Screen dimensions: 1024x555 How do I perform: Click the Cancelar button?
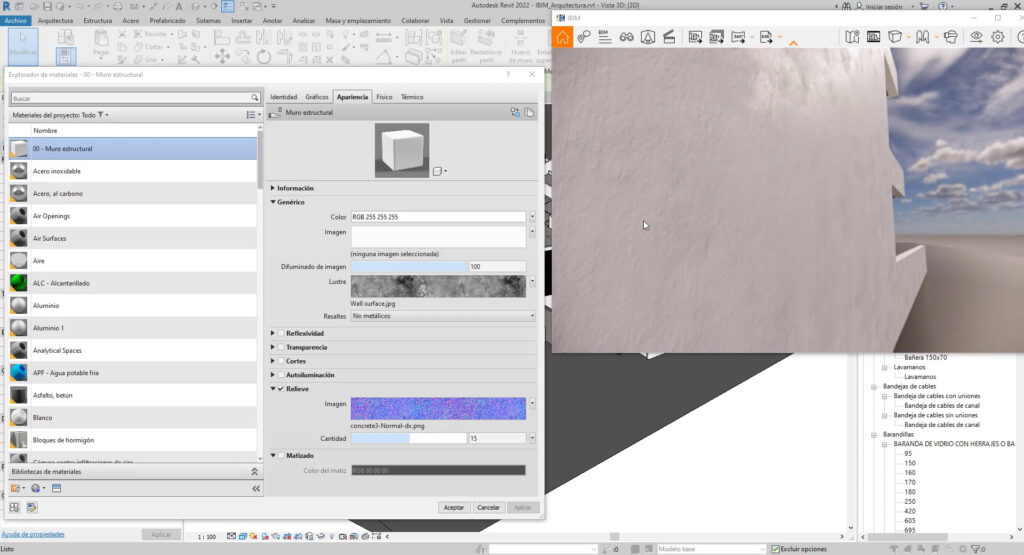(x=488, y=507)
